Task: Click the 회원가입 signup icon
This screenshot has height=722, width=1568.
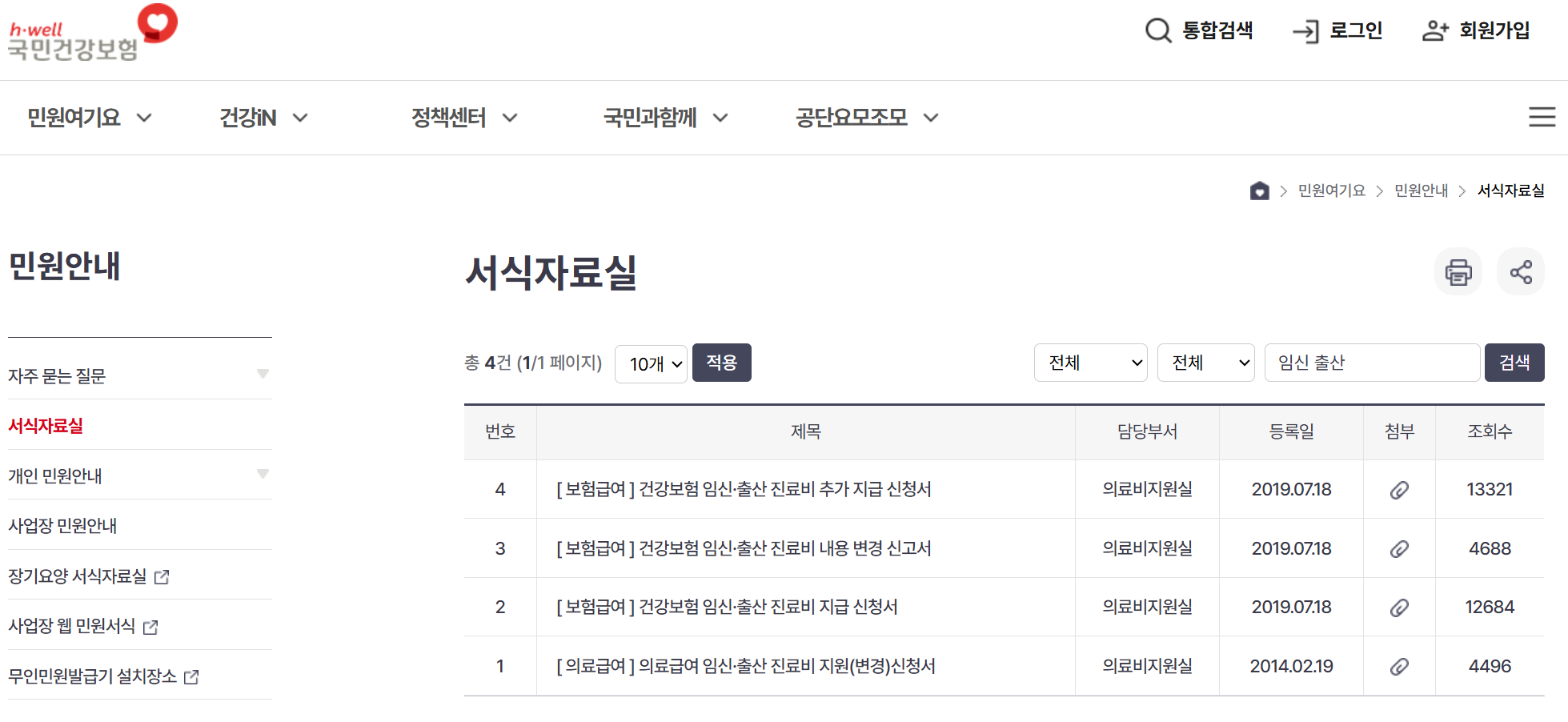Action: (1434, 30)
